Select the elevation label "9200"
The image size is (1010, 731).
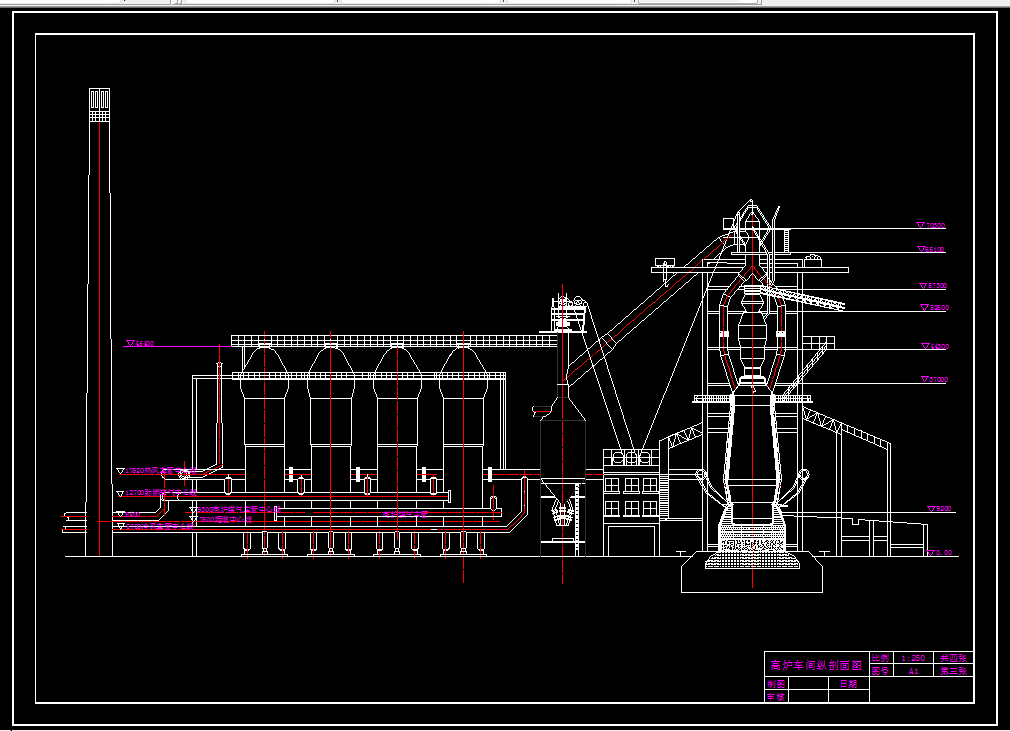tap(943, 509)
